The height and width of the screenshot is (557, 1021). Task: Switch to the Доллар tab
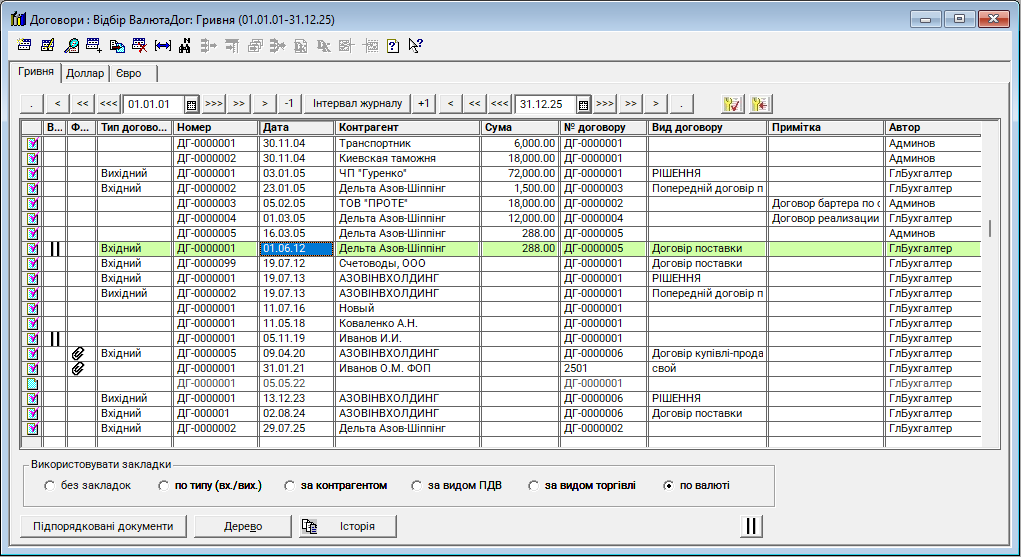(85, 73)
